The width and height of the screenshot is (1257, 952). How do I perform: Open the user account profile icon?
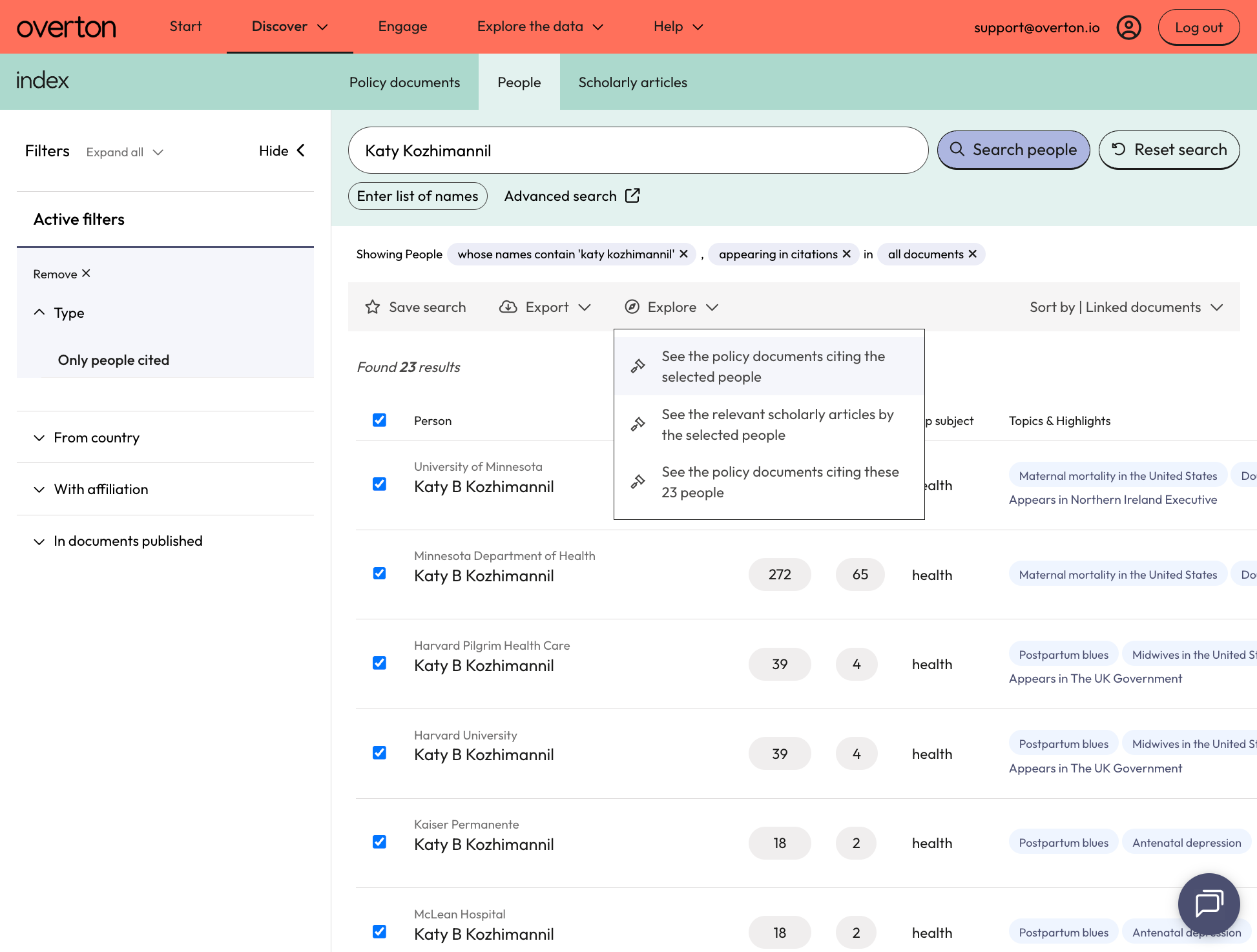pyautogui.click(x=1128, y=27)
